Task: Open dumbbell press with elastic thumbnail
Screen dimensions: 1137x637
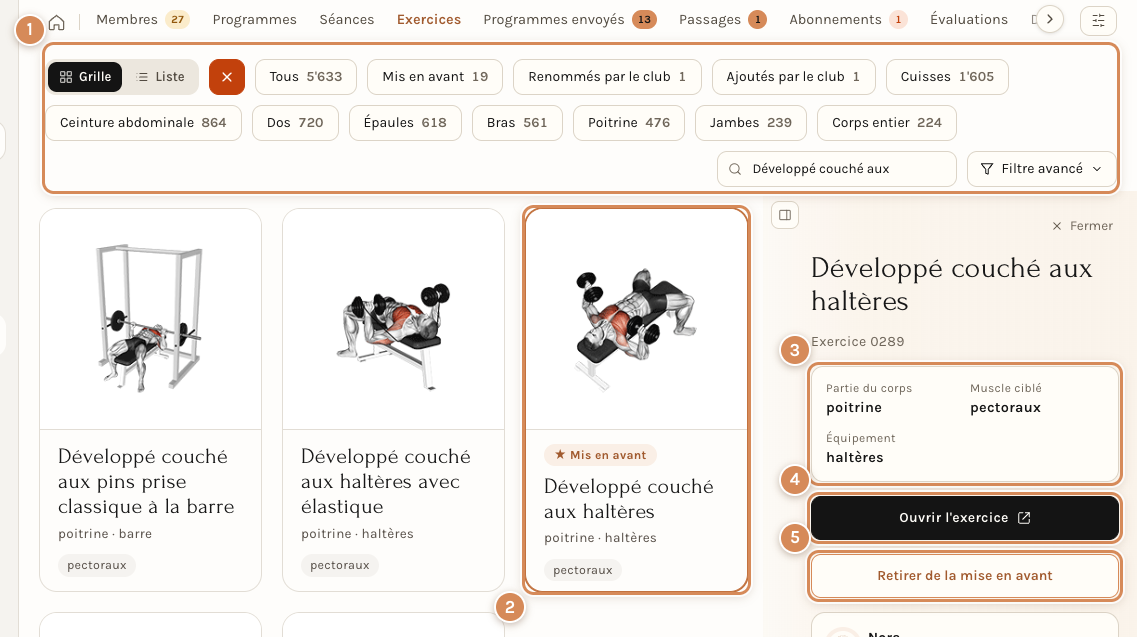Action: 393,319
